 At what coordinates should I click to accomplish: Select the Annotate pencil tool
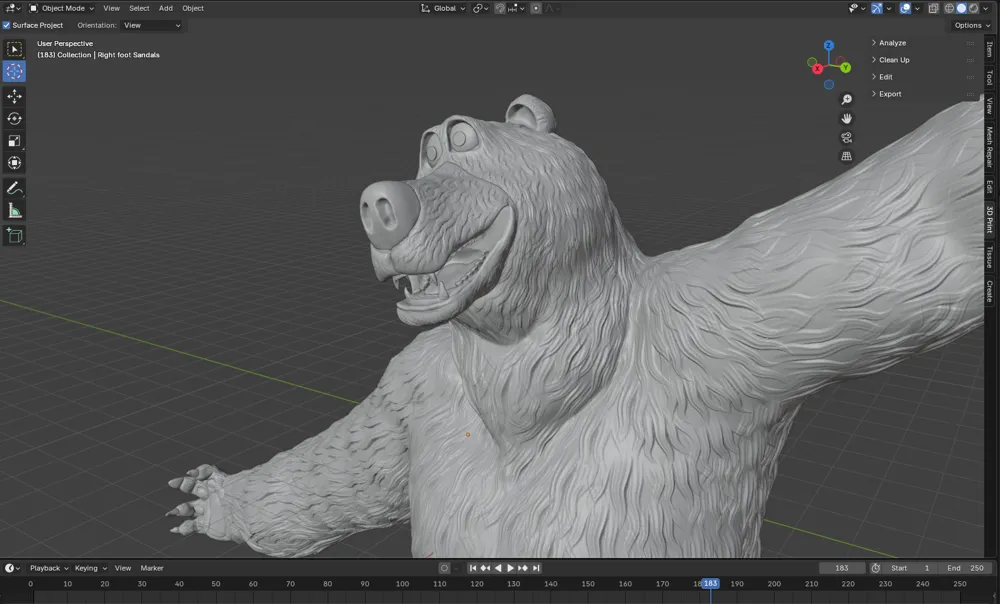(x=14, y=188)
